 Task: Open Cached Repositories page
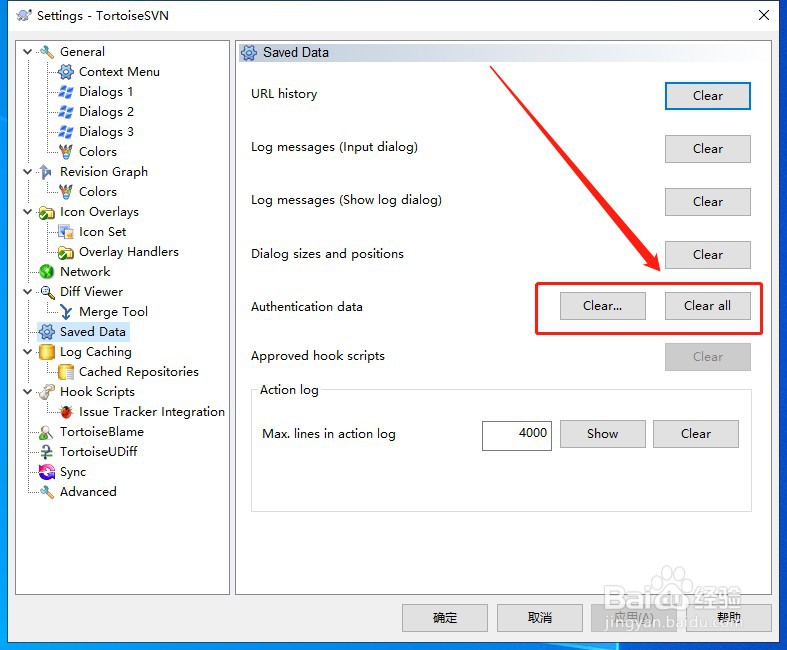click(x=139, y=372)
